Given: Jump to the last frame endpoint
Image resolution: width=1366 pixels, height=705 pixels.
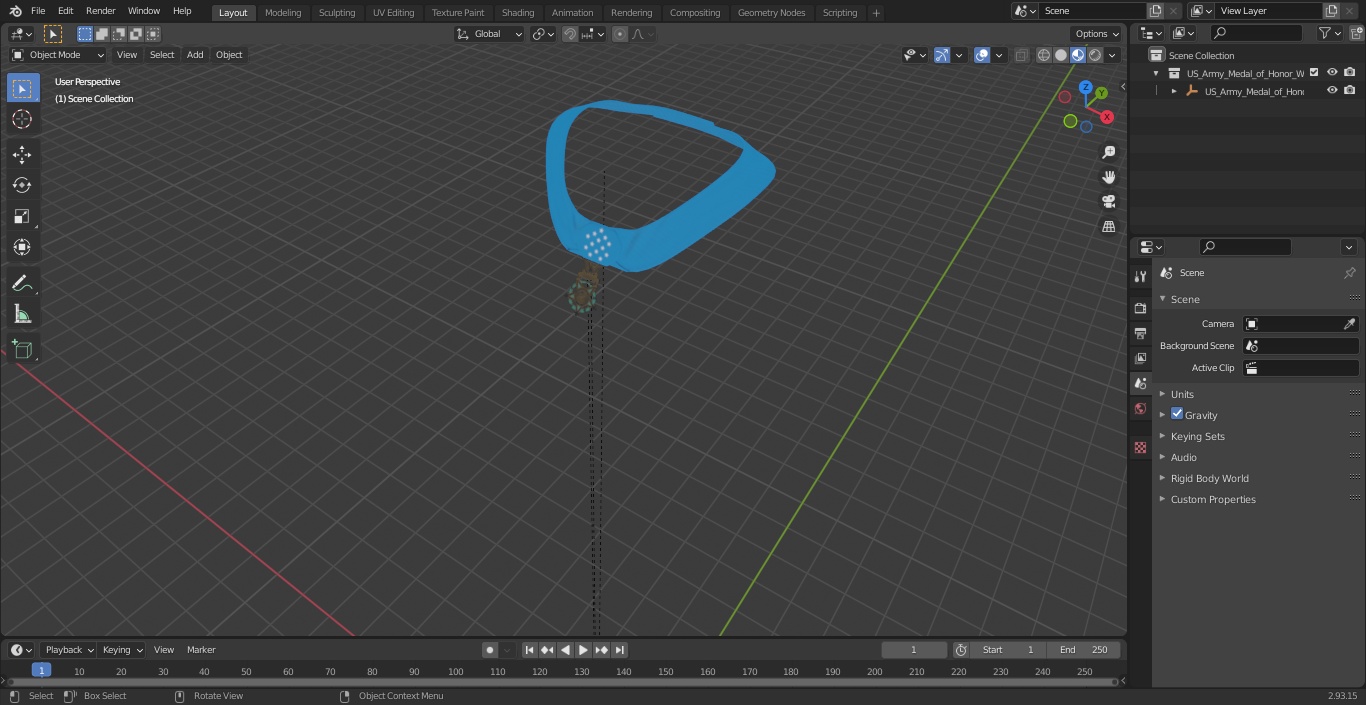Looking at the screenshot, I should point(619,650).
